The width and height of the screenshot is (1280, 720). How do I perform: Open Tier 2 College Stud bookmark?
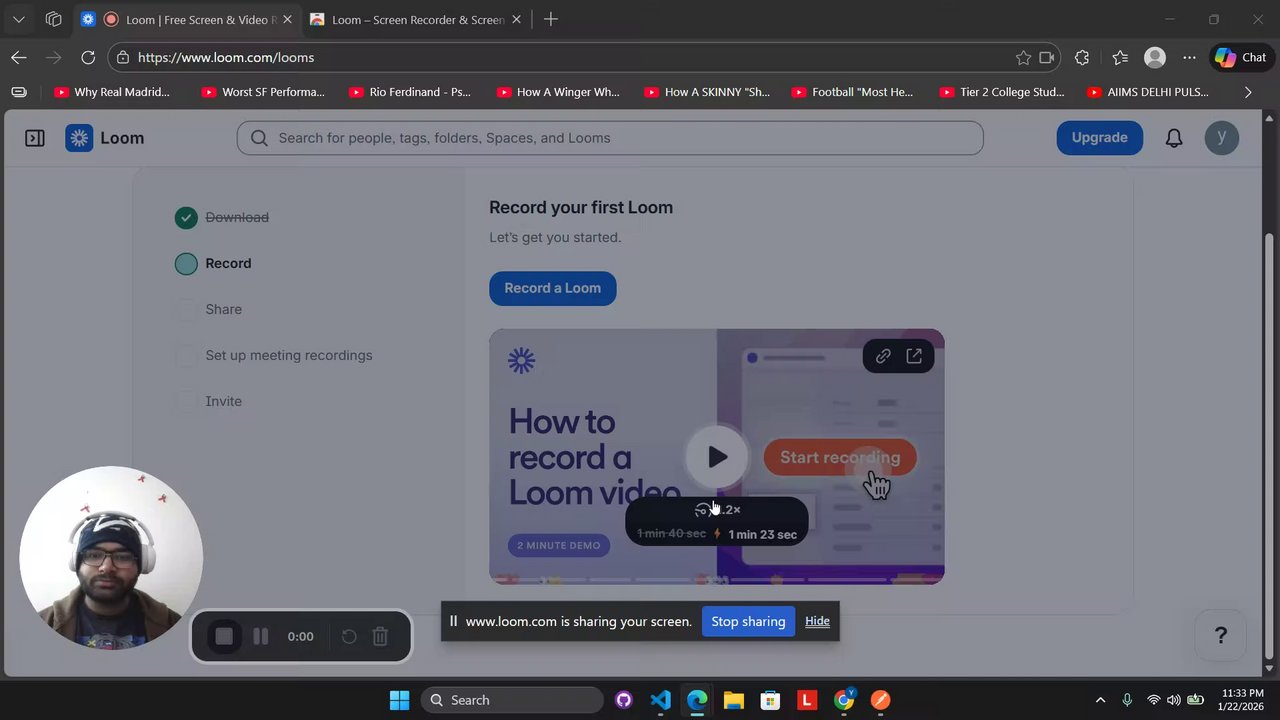tap(1002, 92)
